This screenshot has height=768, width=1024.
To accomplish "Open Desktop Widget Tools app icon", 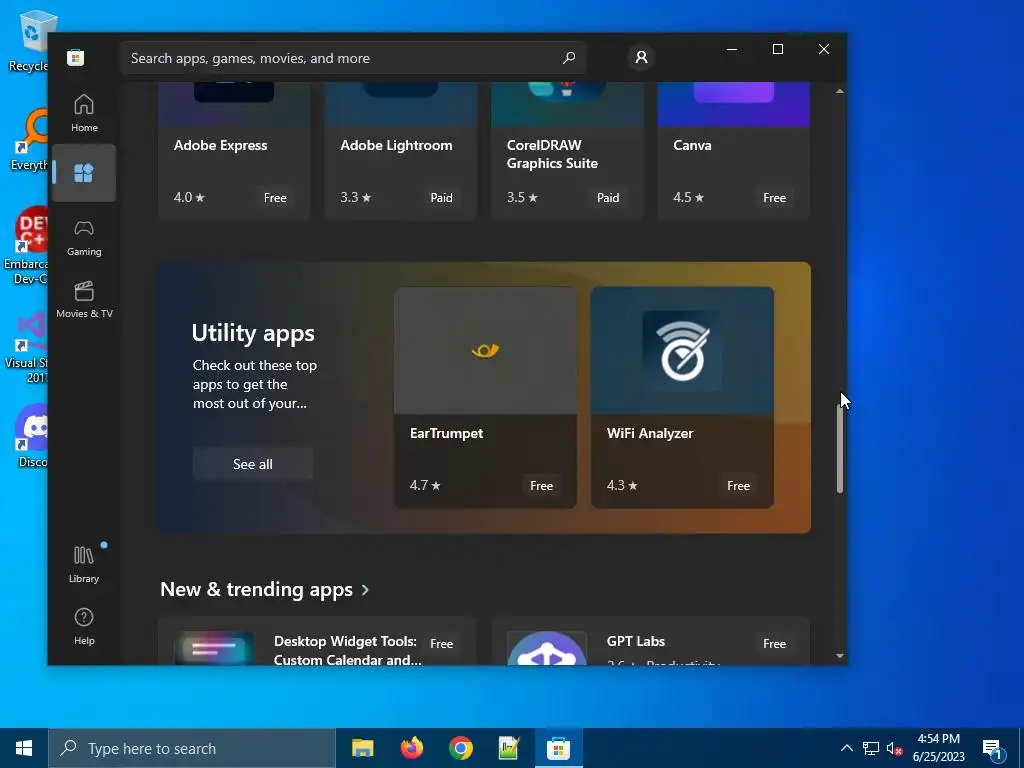I will coord(214,648).
